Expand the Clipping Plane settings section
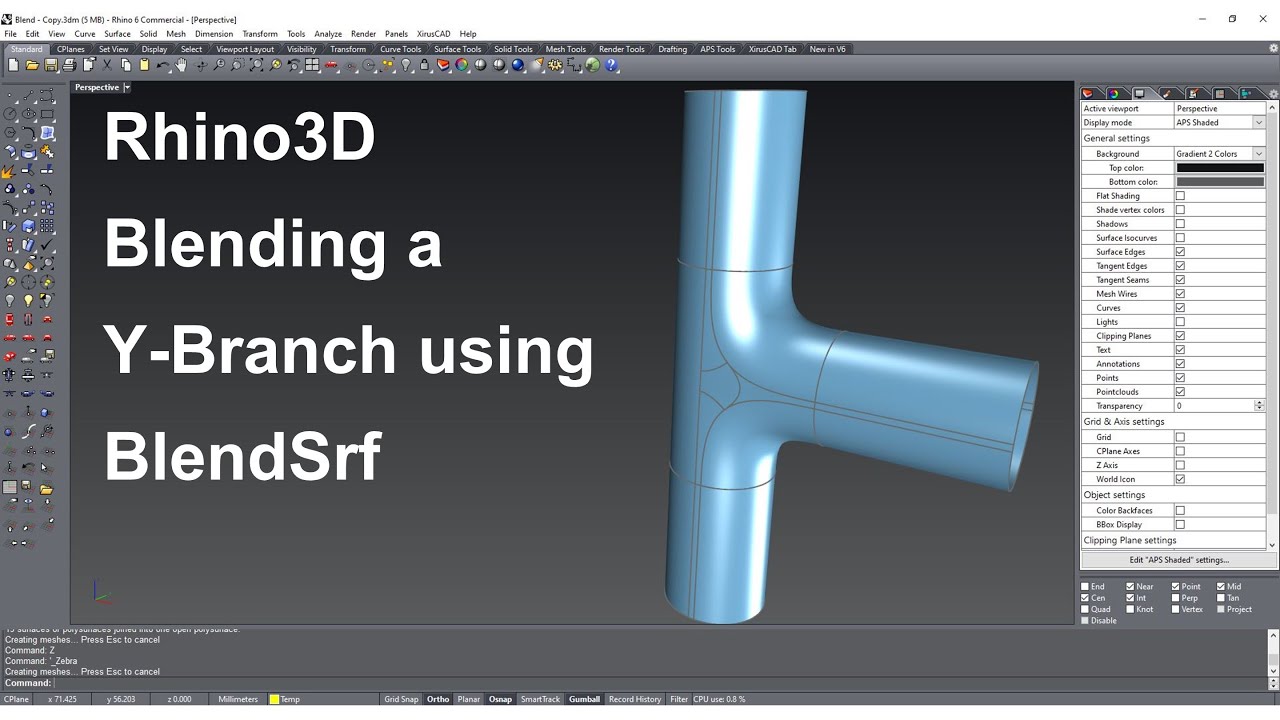The height and width of the screenshot is (720, 1280). 1130,540
